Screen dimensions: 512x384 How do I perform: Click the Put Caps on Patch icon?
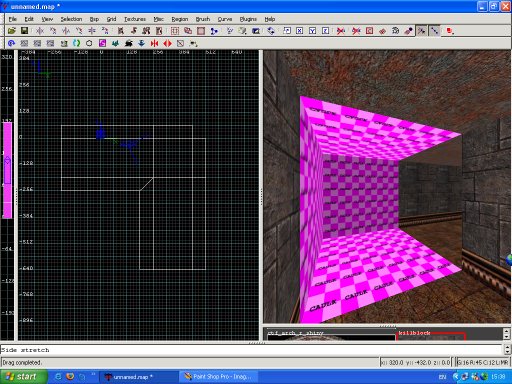[64, 43]
